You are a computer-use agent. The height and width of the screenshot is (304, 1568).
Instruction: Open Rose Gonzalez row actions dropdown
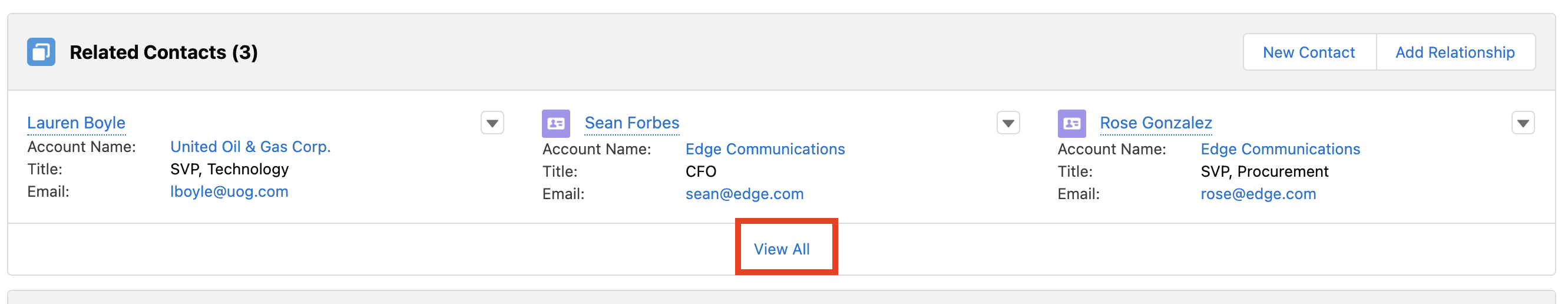point(1522,123)
